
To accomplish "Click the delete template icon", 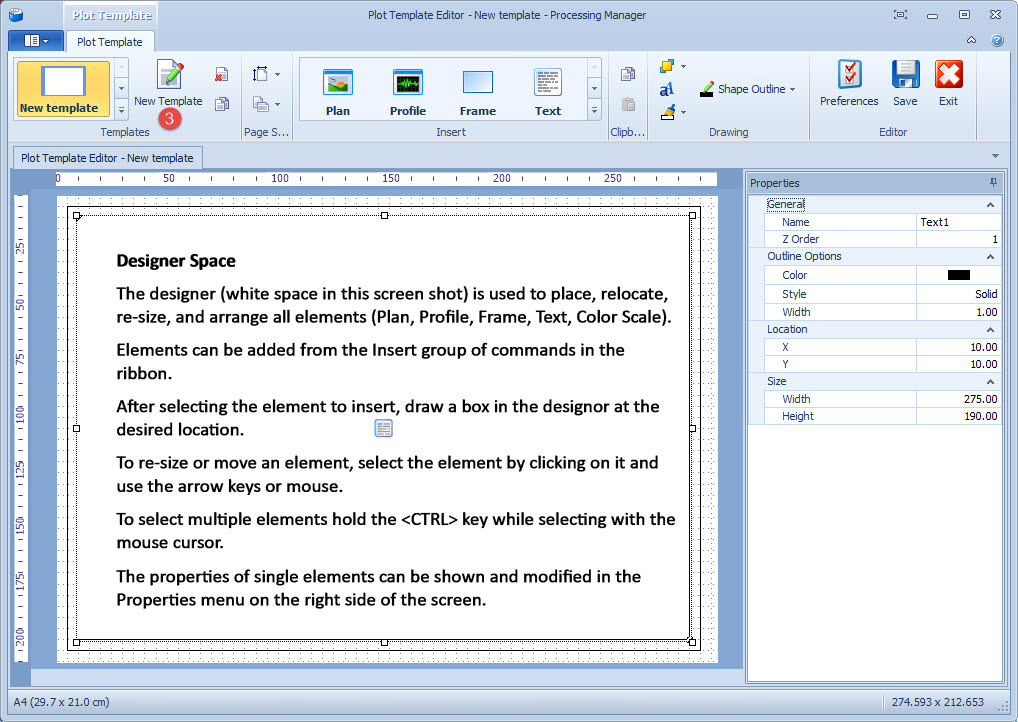I will click(221, 74).
